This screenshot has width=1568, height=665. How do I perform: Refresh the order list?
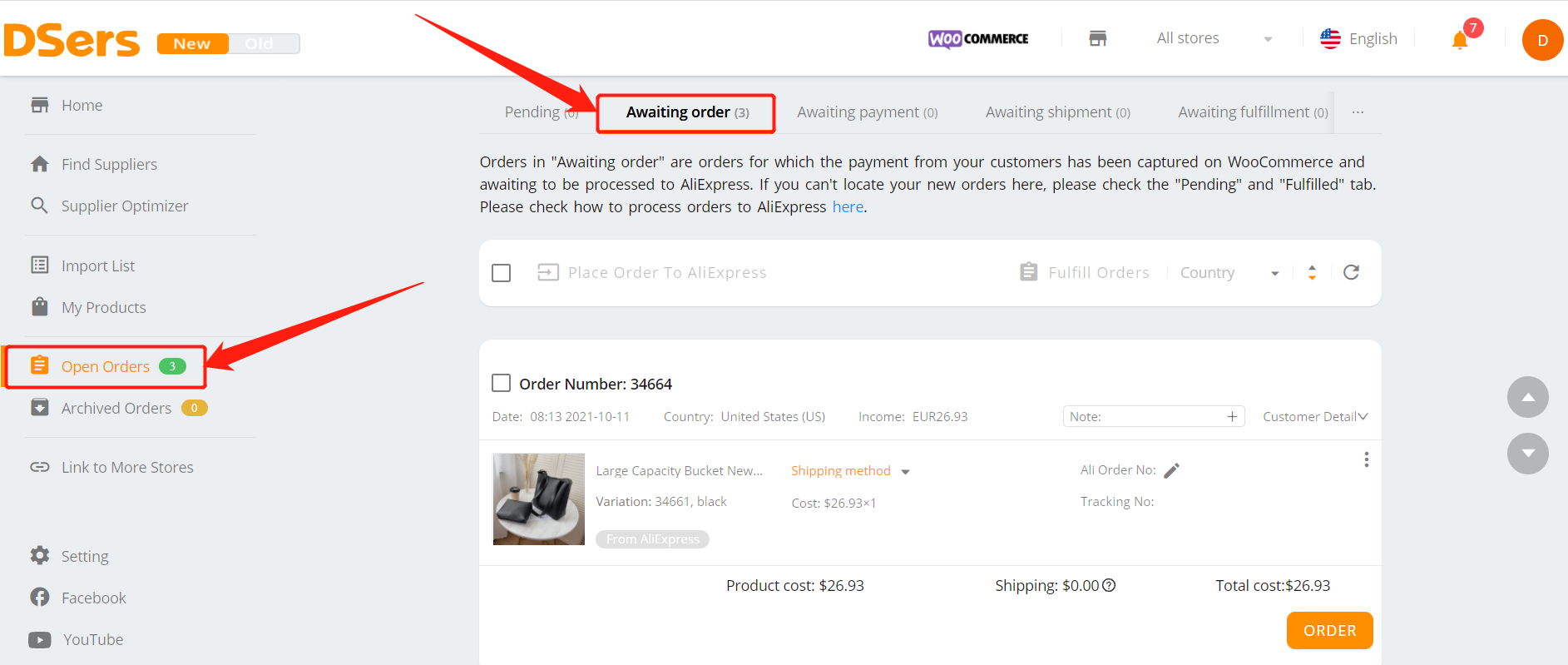[1351, 272]
